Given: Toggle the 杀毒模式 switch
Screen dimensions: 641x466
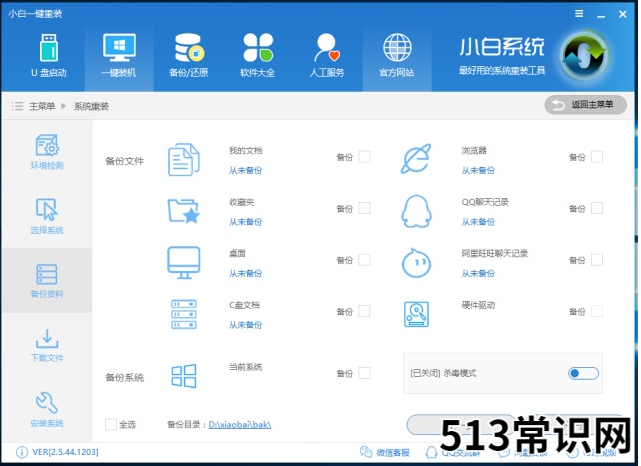Looking at the screenshot, I should pyautogui.click(x=583, y=373).
